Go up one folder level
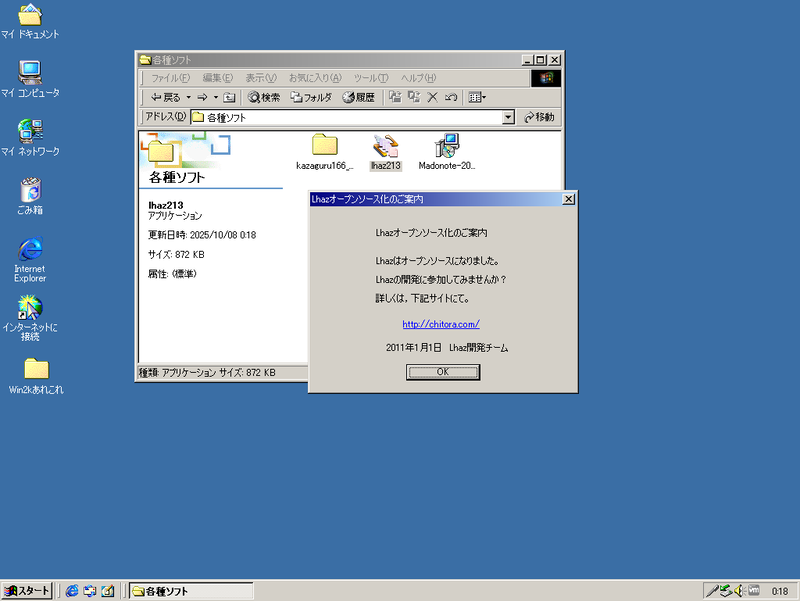 (227, 97)
